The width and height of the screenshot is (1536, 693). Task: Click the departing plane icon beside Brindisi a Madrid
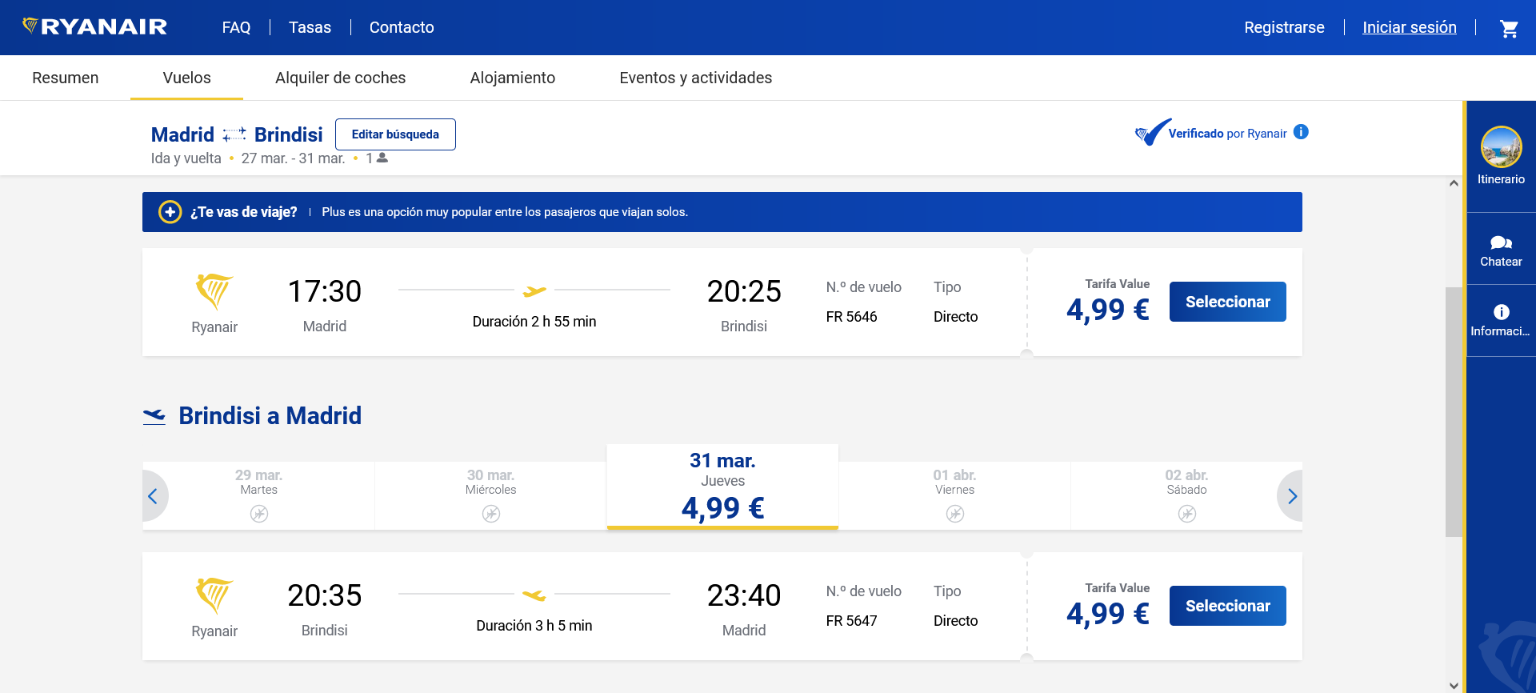(154, 416)
